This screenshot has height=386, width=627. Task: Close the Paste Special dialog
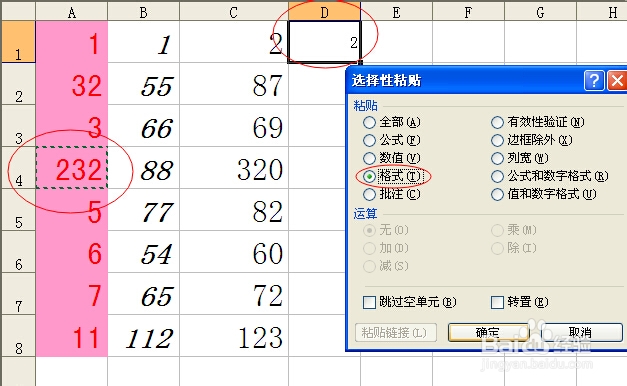click(x=617, y=81)
